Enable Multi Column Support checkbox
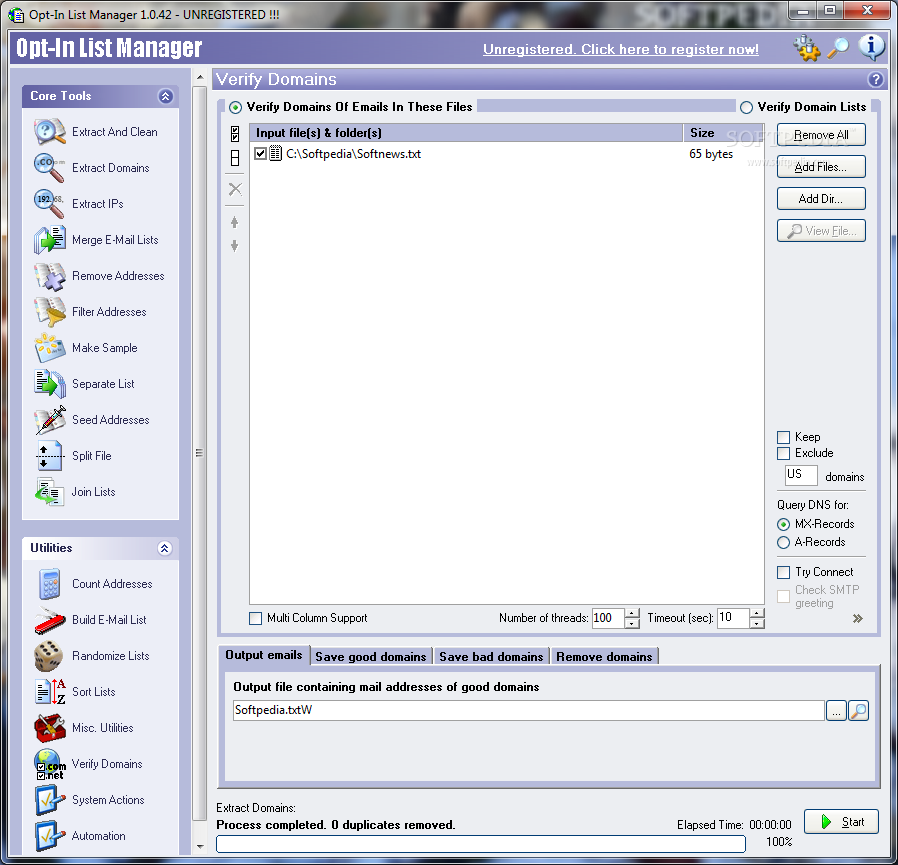Viewport: 898px width, 865px height. point(255,618)
